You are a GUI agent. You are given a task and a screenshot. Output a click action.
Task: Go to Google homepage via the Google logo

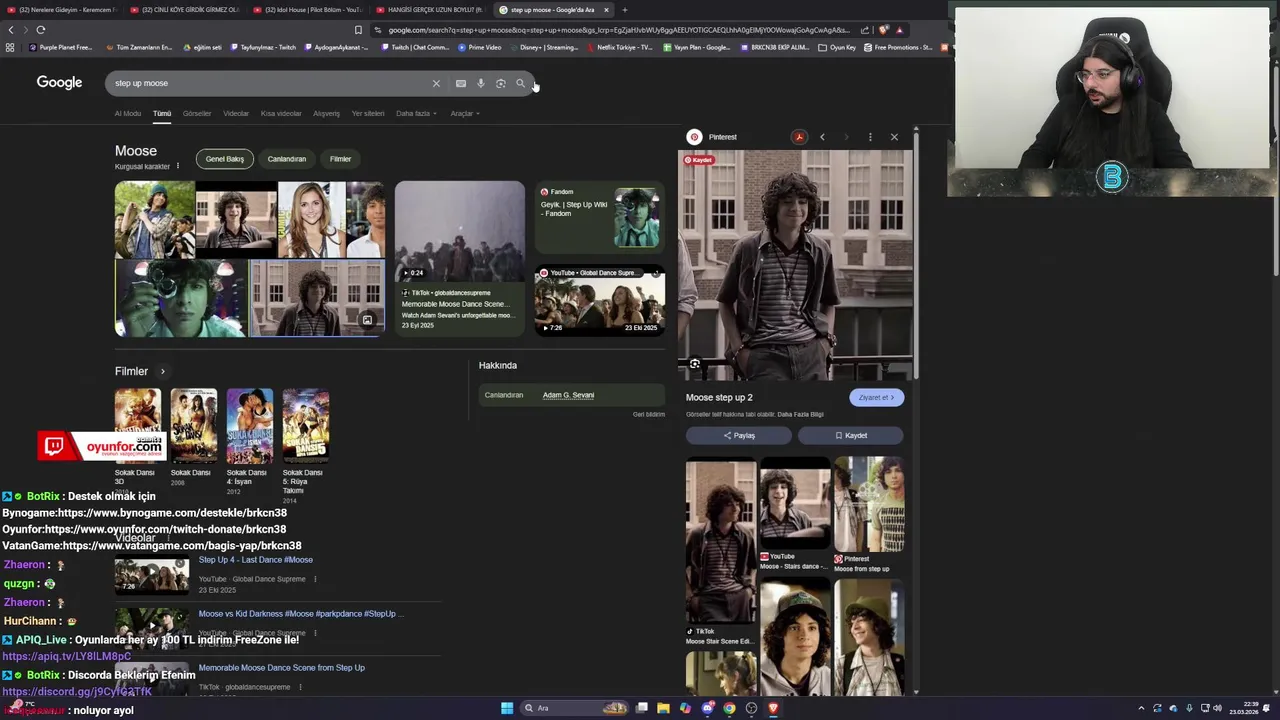click(59, 83)
